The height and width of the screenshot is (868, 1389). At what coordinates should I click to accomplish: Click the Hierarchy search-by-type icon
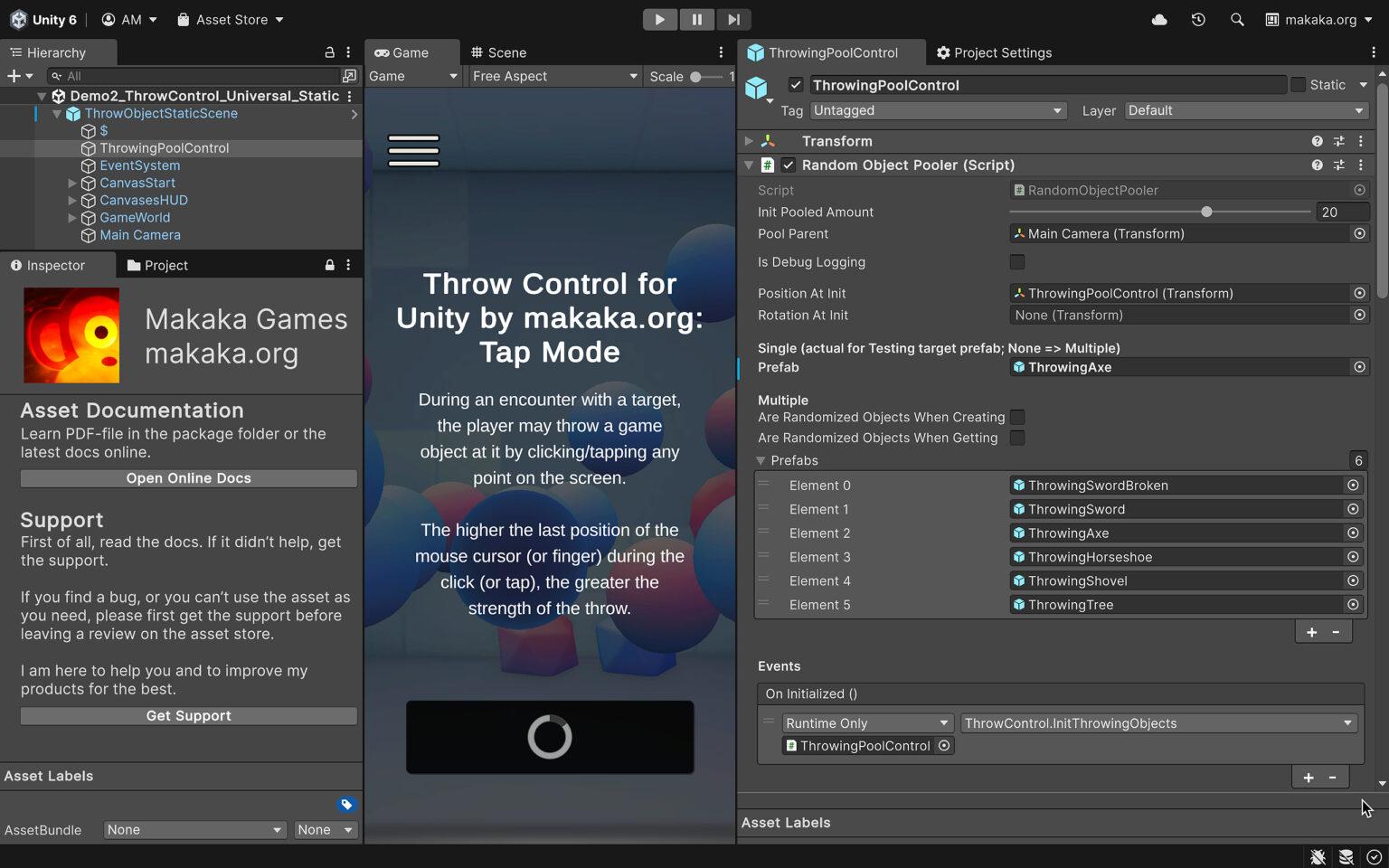click(x=349, y=76)
